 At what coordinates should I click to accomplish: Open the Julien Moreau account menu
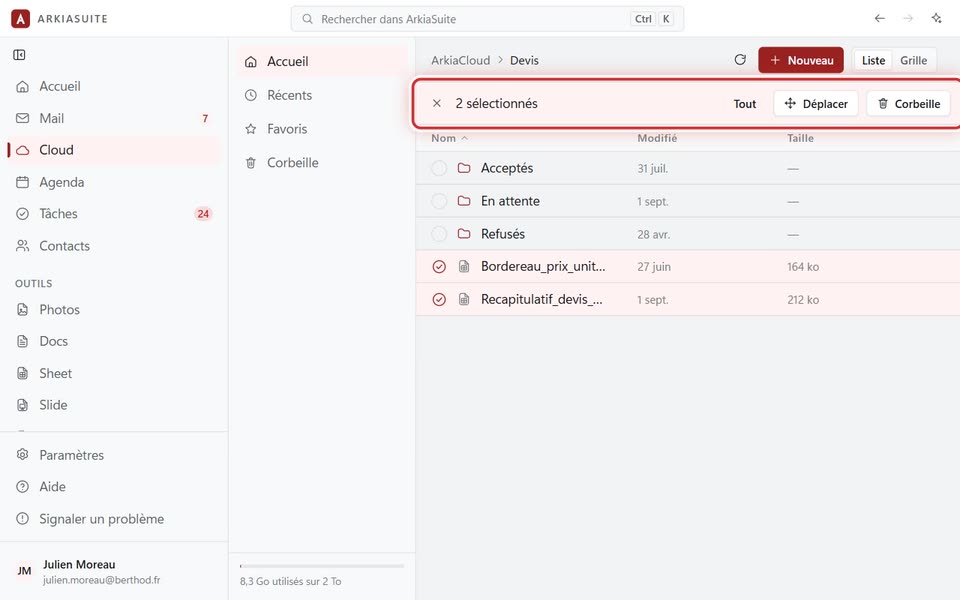point(114,571)
